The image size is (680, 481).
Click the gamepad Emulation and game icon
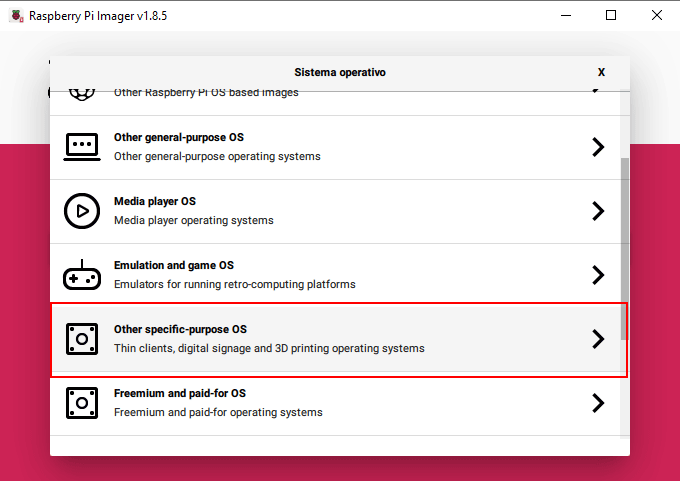point(82,275)
